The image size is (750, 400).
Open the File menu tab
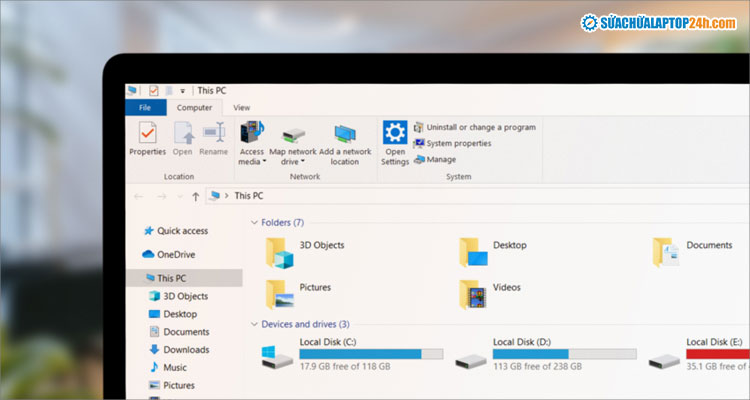pos(145,107)
